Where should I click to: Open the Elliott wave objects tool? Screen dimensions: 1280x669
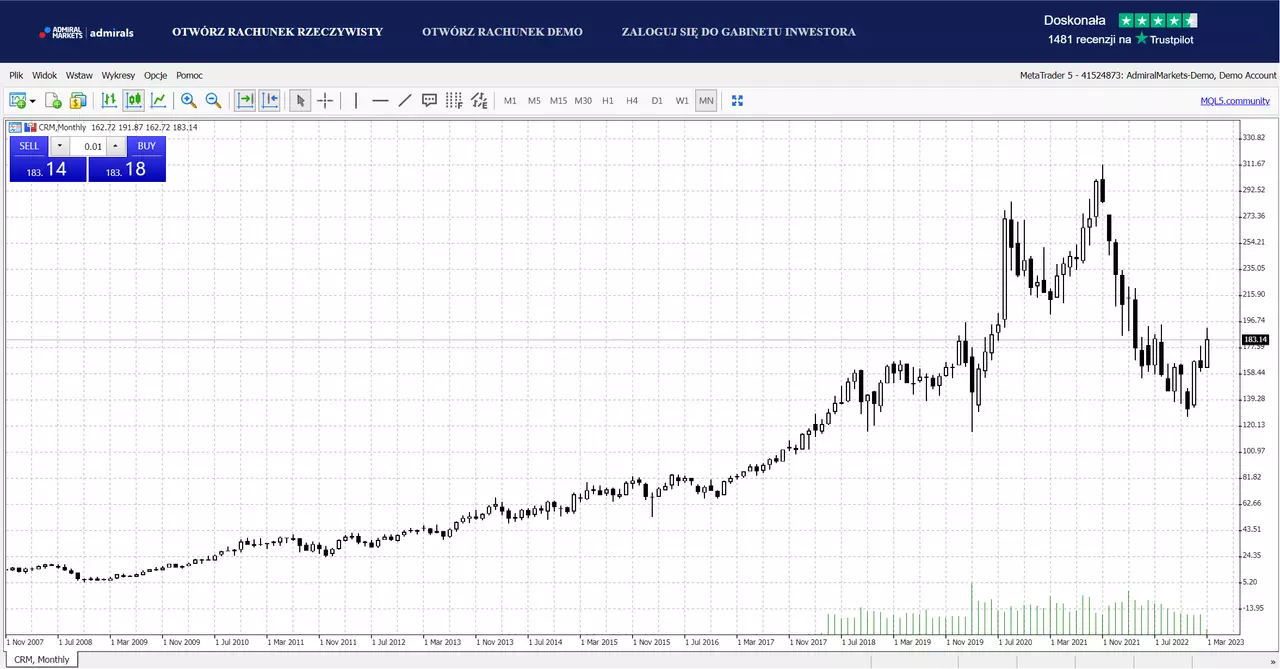click(480, 100)
